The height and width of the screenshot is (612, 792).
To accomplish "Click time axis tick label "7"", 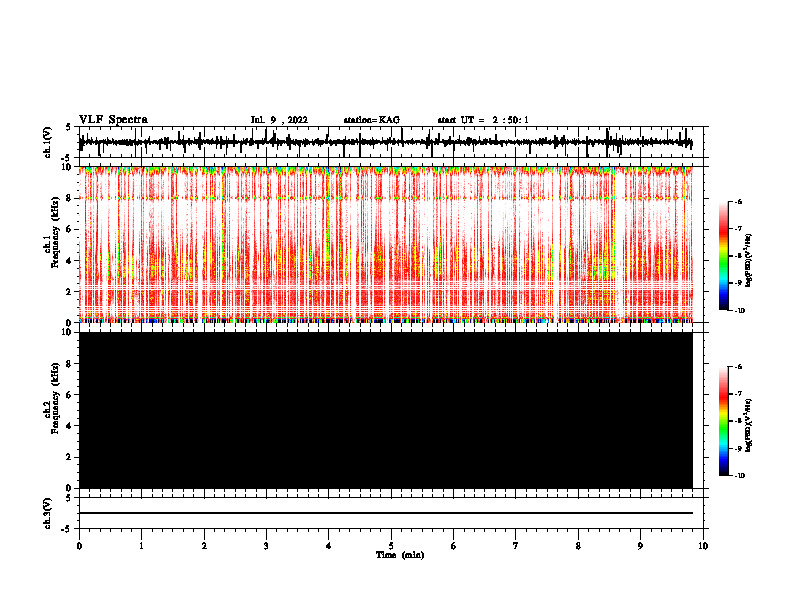I will (516, 546).
